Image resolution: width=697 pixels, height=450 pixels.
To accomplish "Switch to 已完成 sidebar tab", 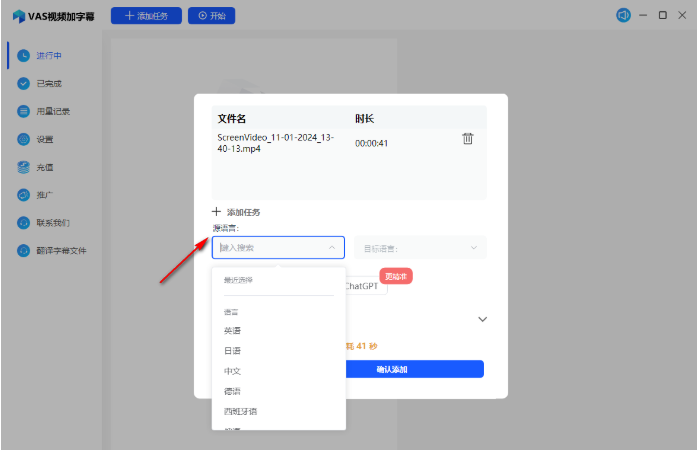I will (x=49, y=84).
